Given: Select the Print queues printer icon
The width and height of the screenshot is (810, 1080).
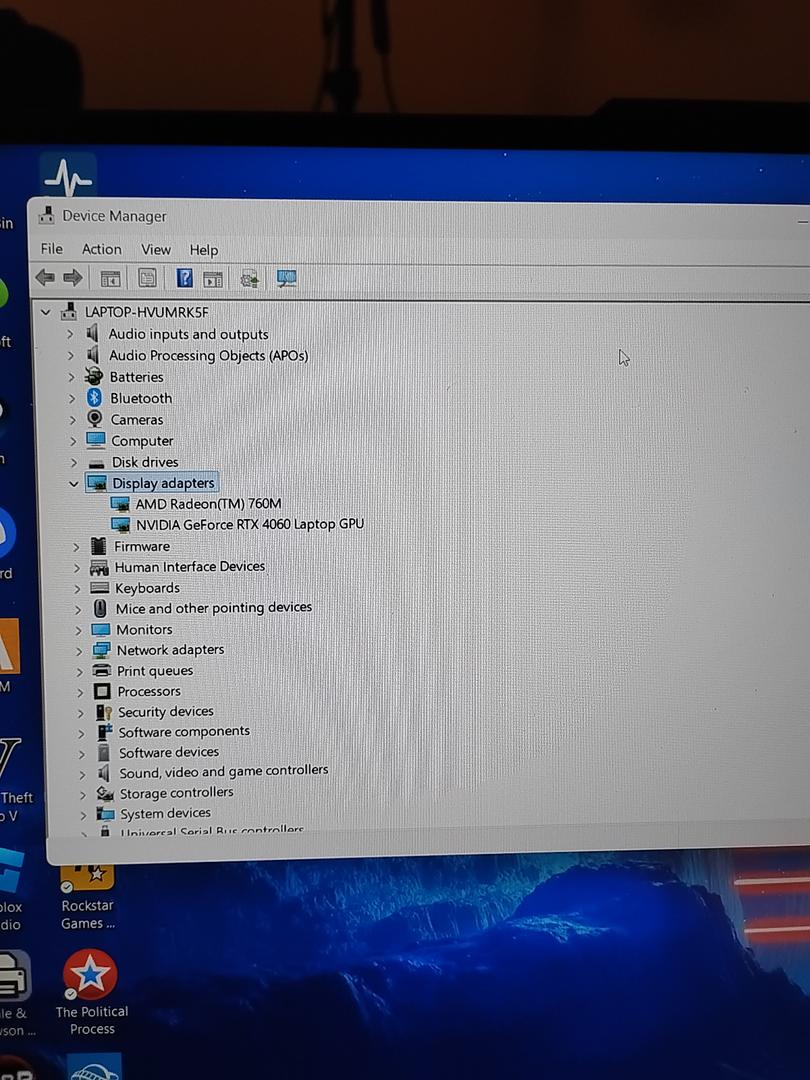Looking at the screenshot, I should click(x=102, y=670).
